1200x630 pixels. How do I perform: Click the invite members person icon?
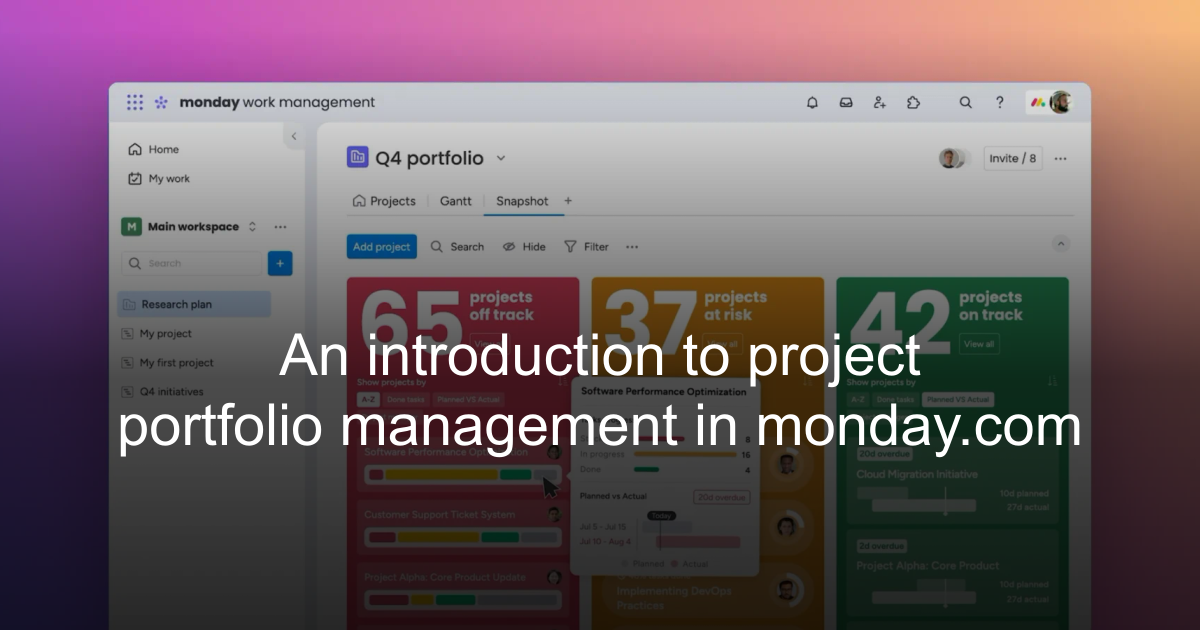pyautogui.click(x=879, y=102)
